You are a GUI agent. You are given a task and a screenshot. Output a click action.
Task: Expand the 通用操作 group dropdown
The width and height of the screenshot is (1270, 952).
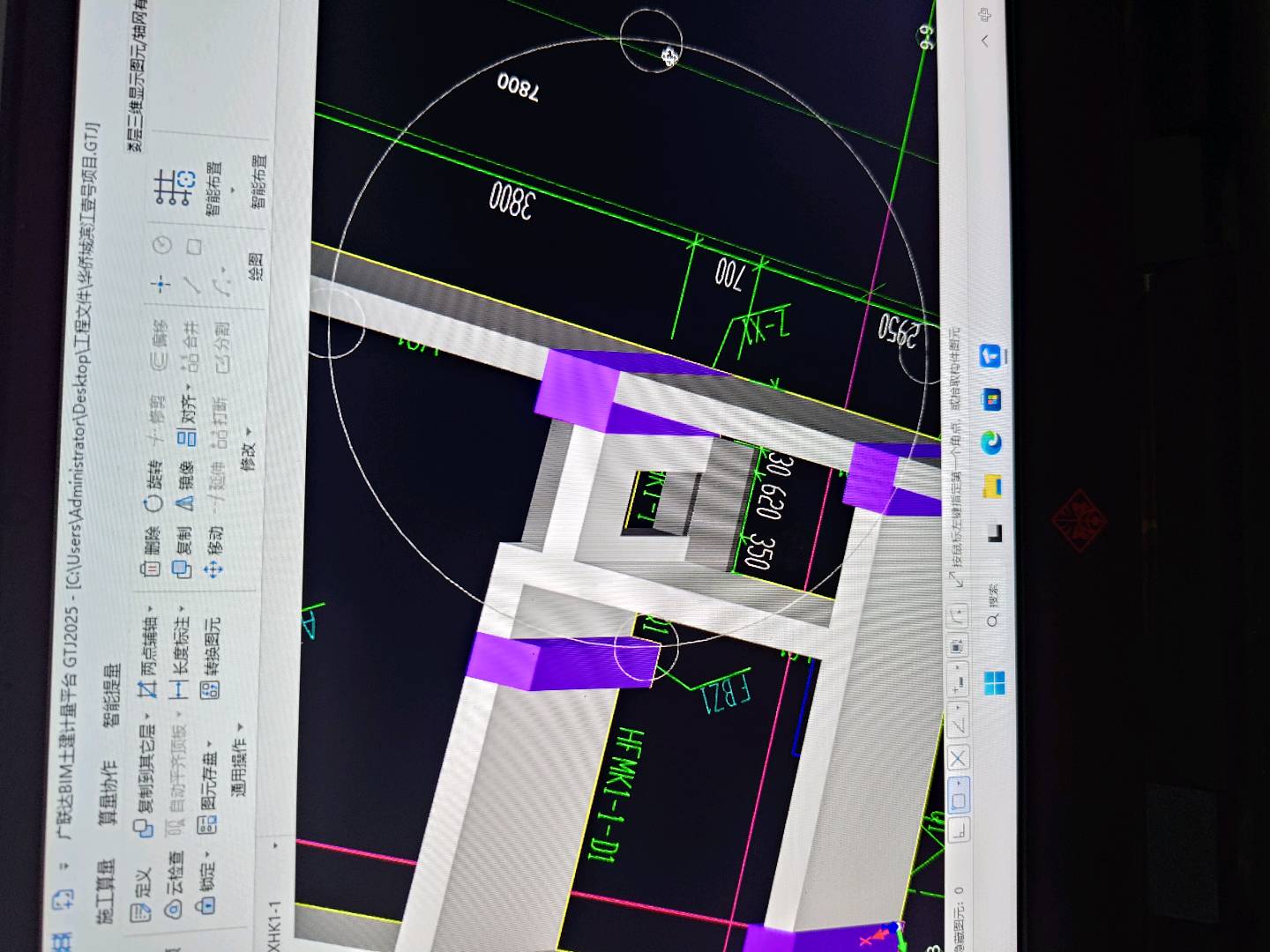(240, 728)
